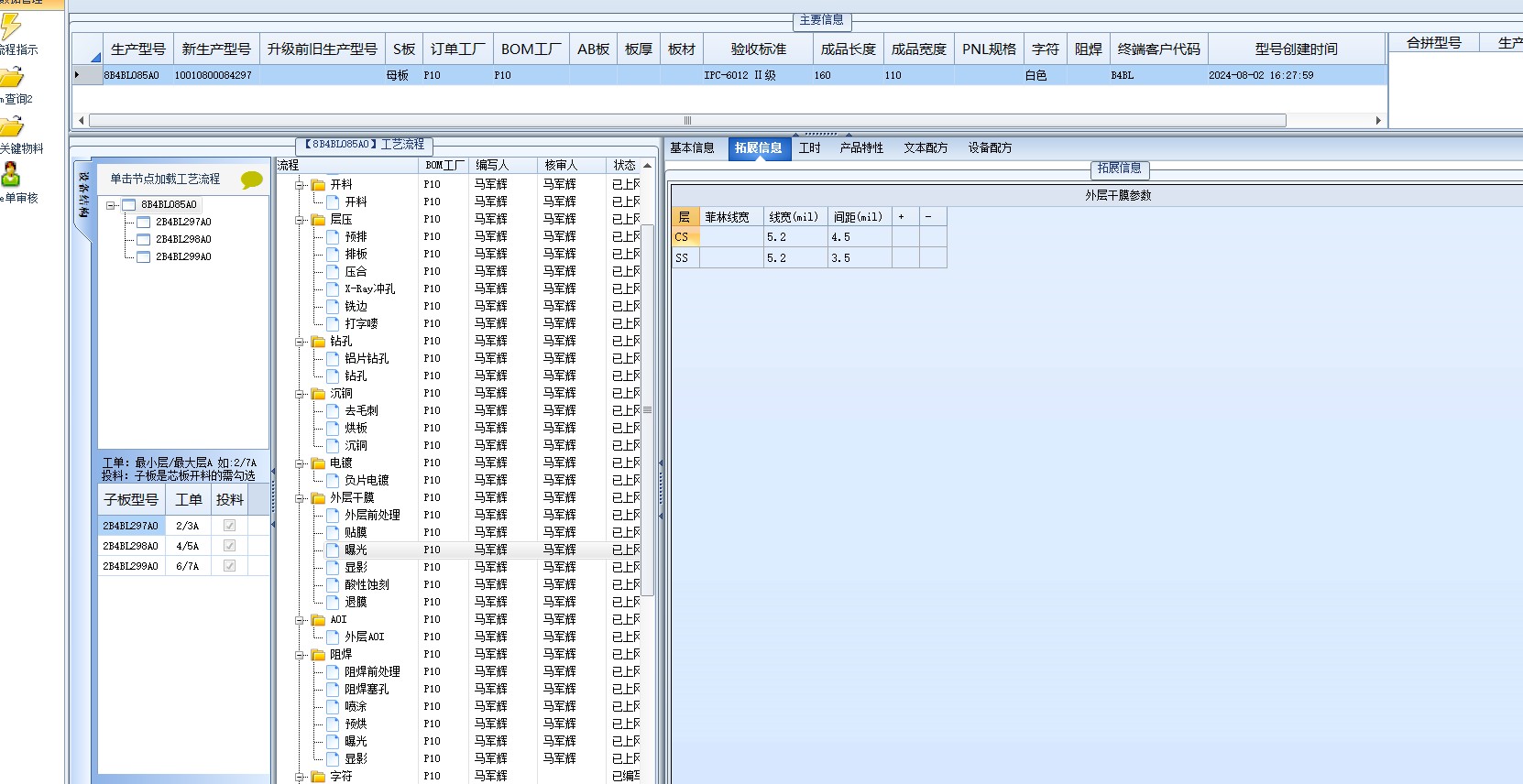
Task: Click the 外层AOI document icon
Action: (x=334, y=637)
